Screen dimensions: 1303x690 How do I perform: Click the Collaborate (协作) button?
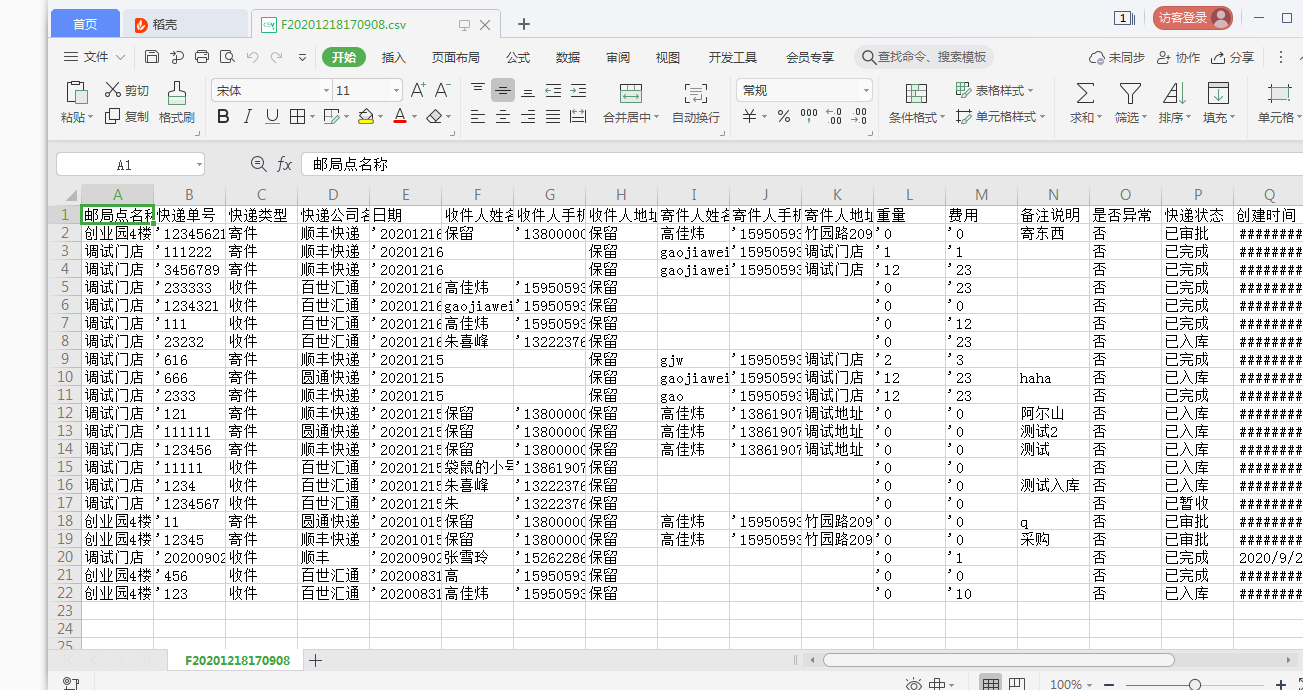pos(1178,58)
